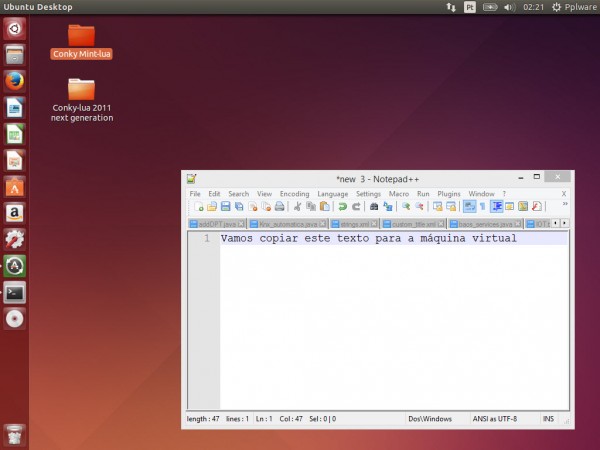The width and height of the screenshot is (600, 450).
Task: Cut selection with the scissors icon
Action: tap(297, 207)
